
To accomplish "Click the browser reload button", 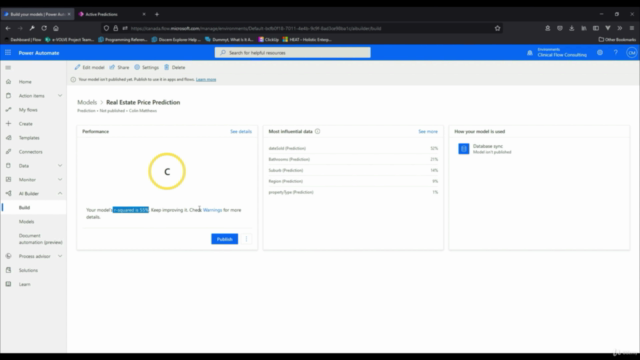I will [x=44, y=28].
